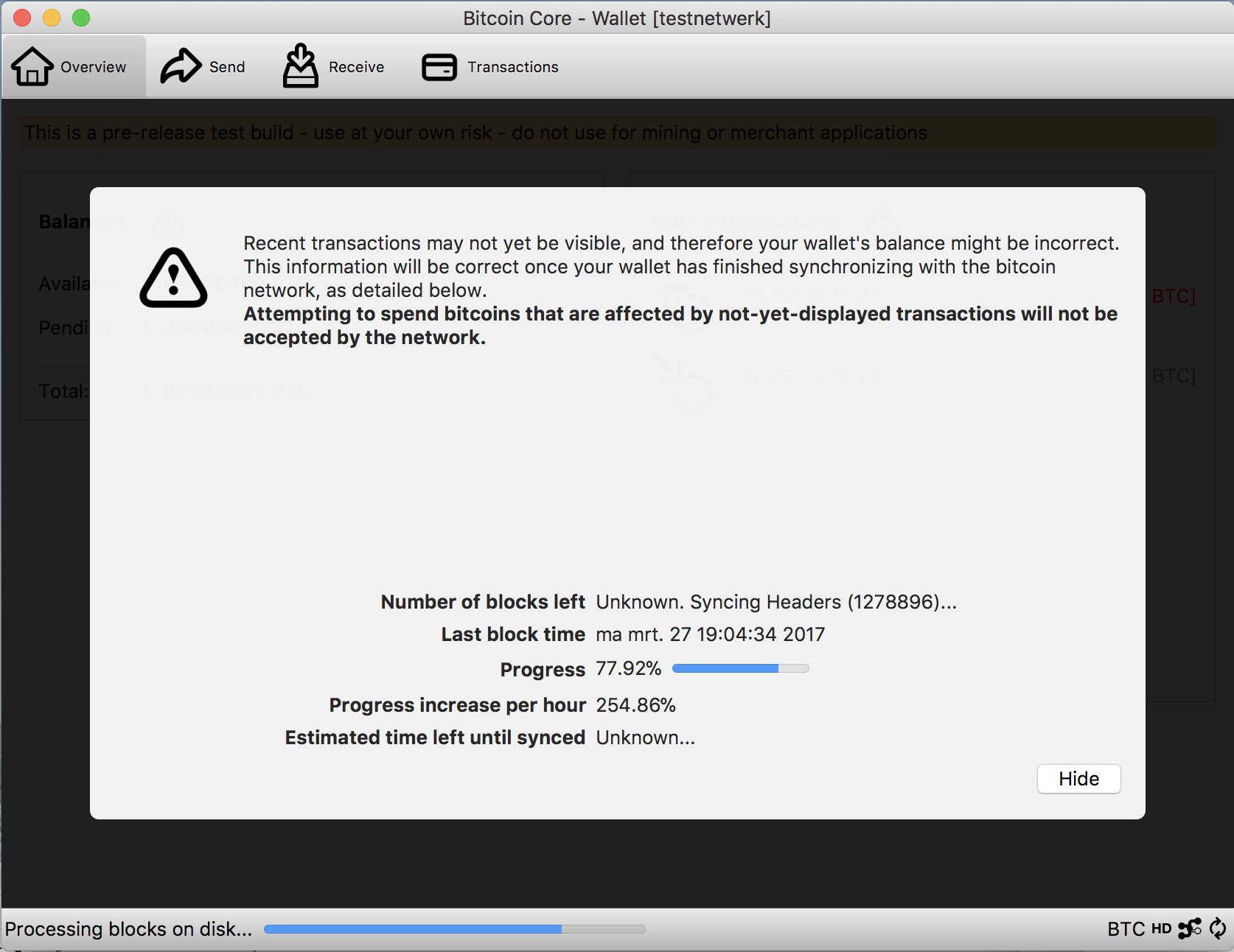Screen dimensions: 1234x952
Task: Click the green zoom window button
Action: [x=81, y=18]
